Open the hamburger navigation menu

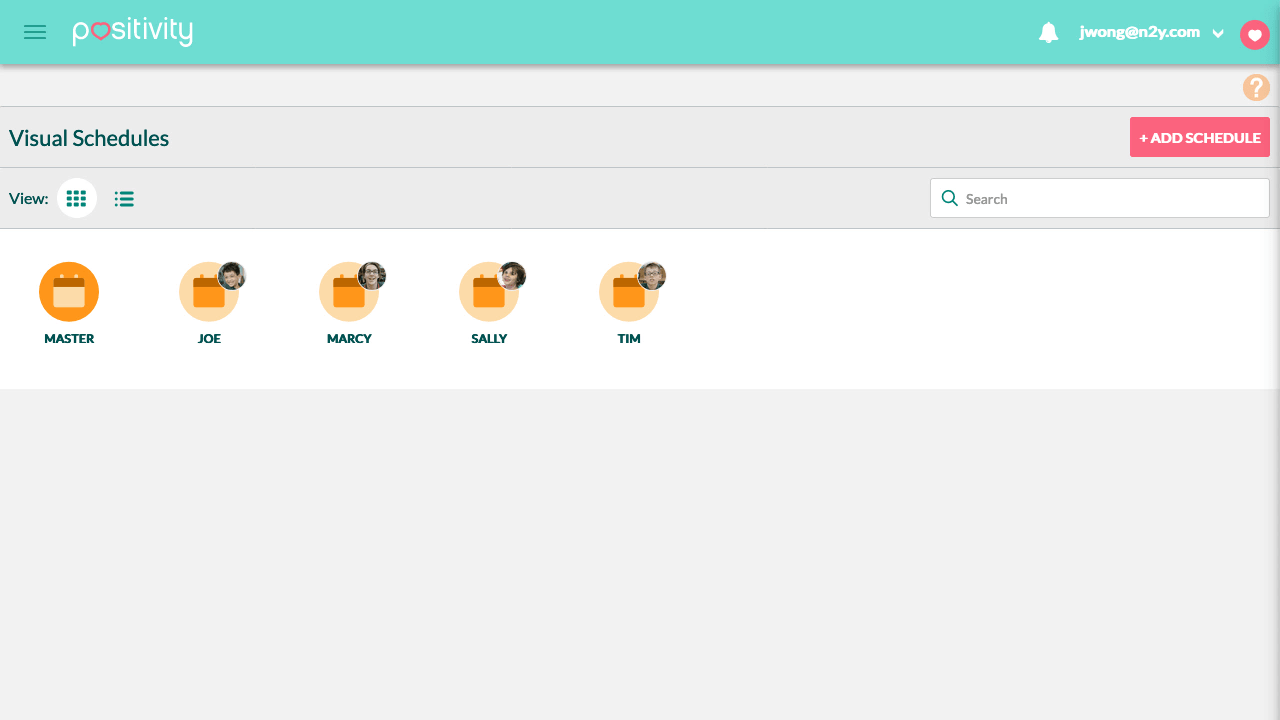35,32
